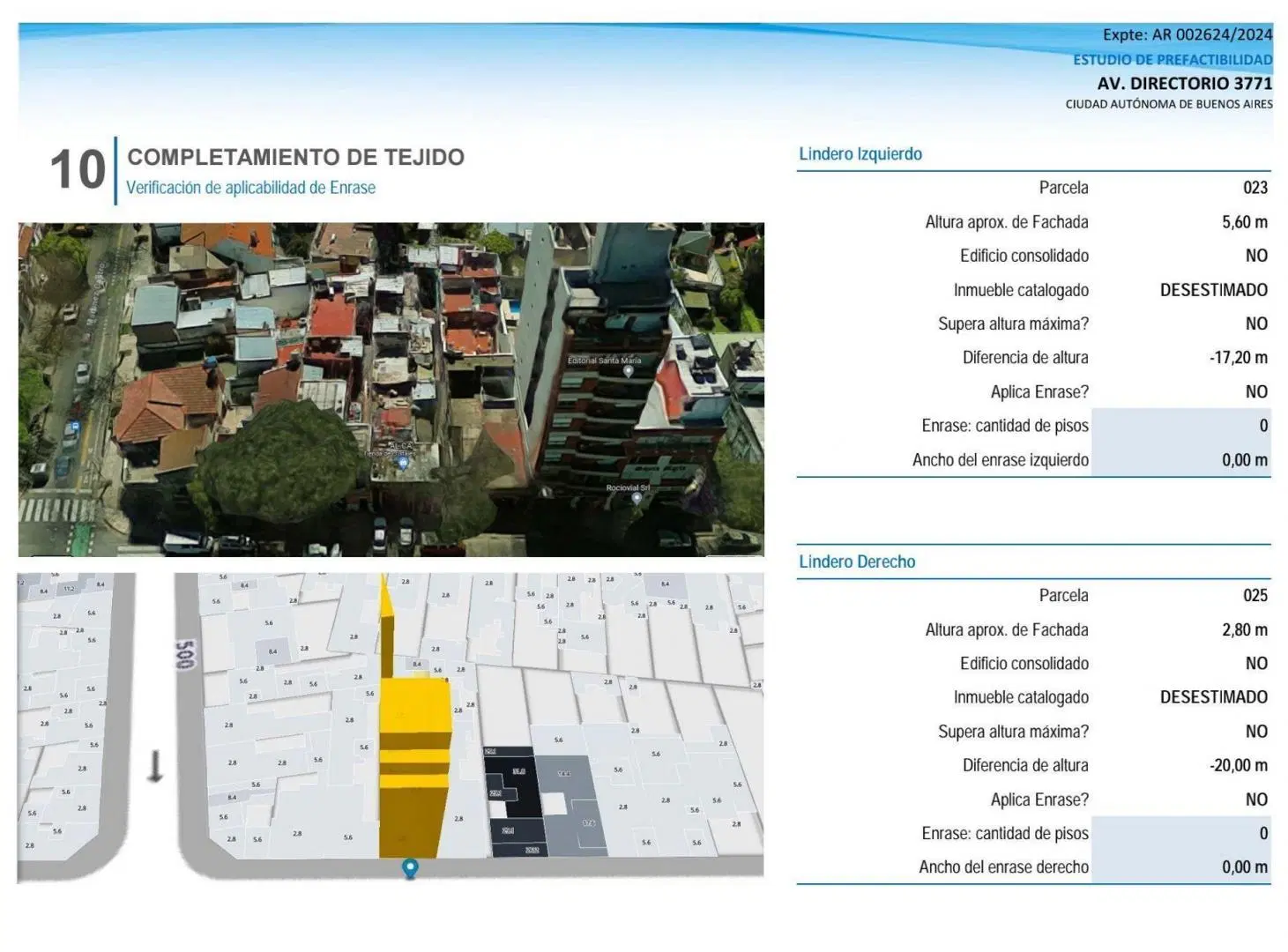Click the down arrow on the street map

[155, 766]
